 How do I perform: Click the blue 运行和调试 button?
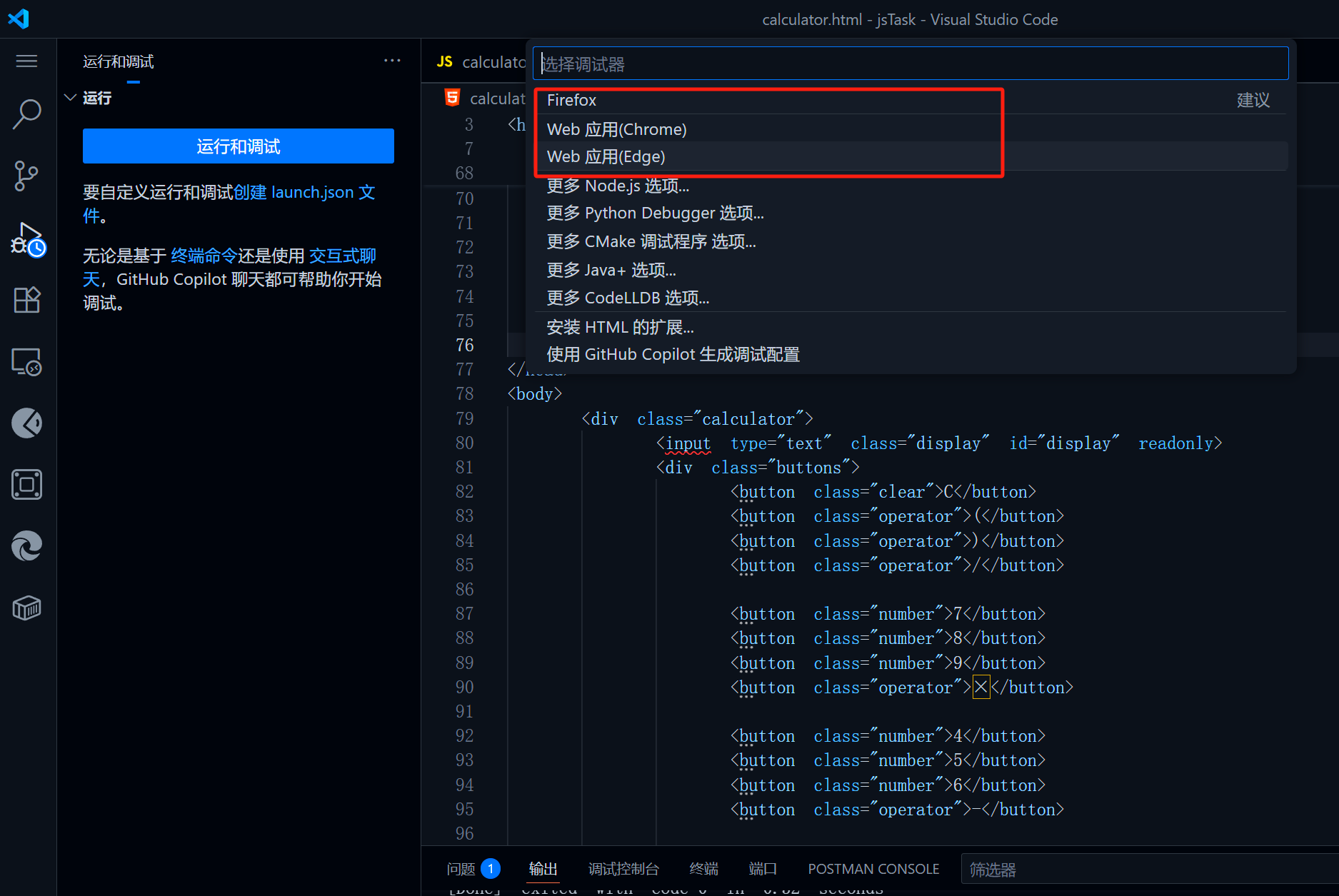point(239,146)
